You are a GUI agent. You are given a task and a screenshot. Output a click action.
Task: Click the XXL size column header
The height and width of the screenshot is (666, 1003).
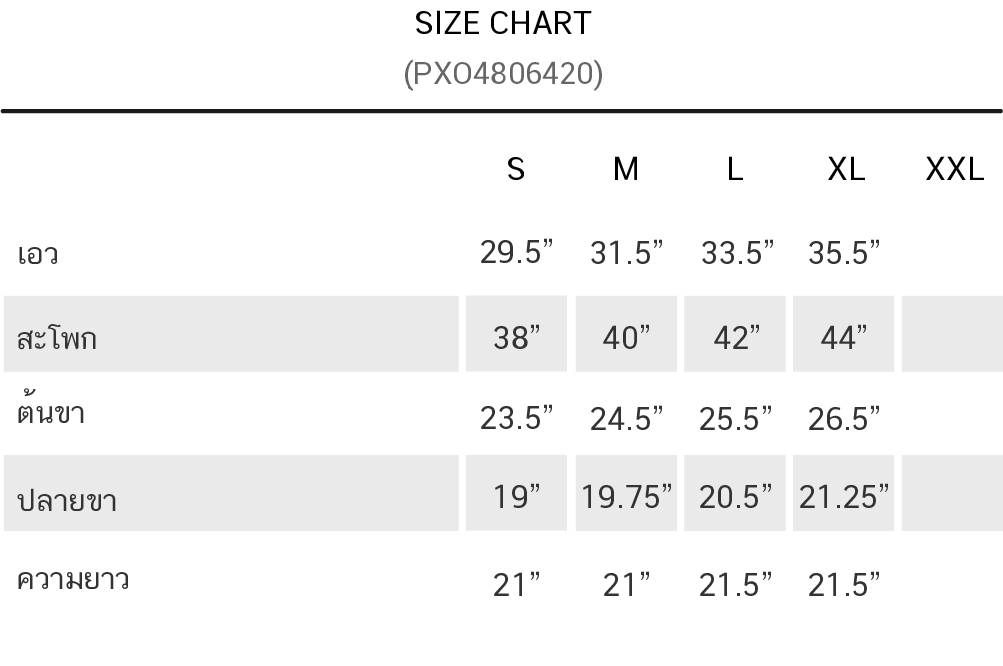tap(954, 169)
